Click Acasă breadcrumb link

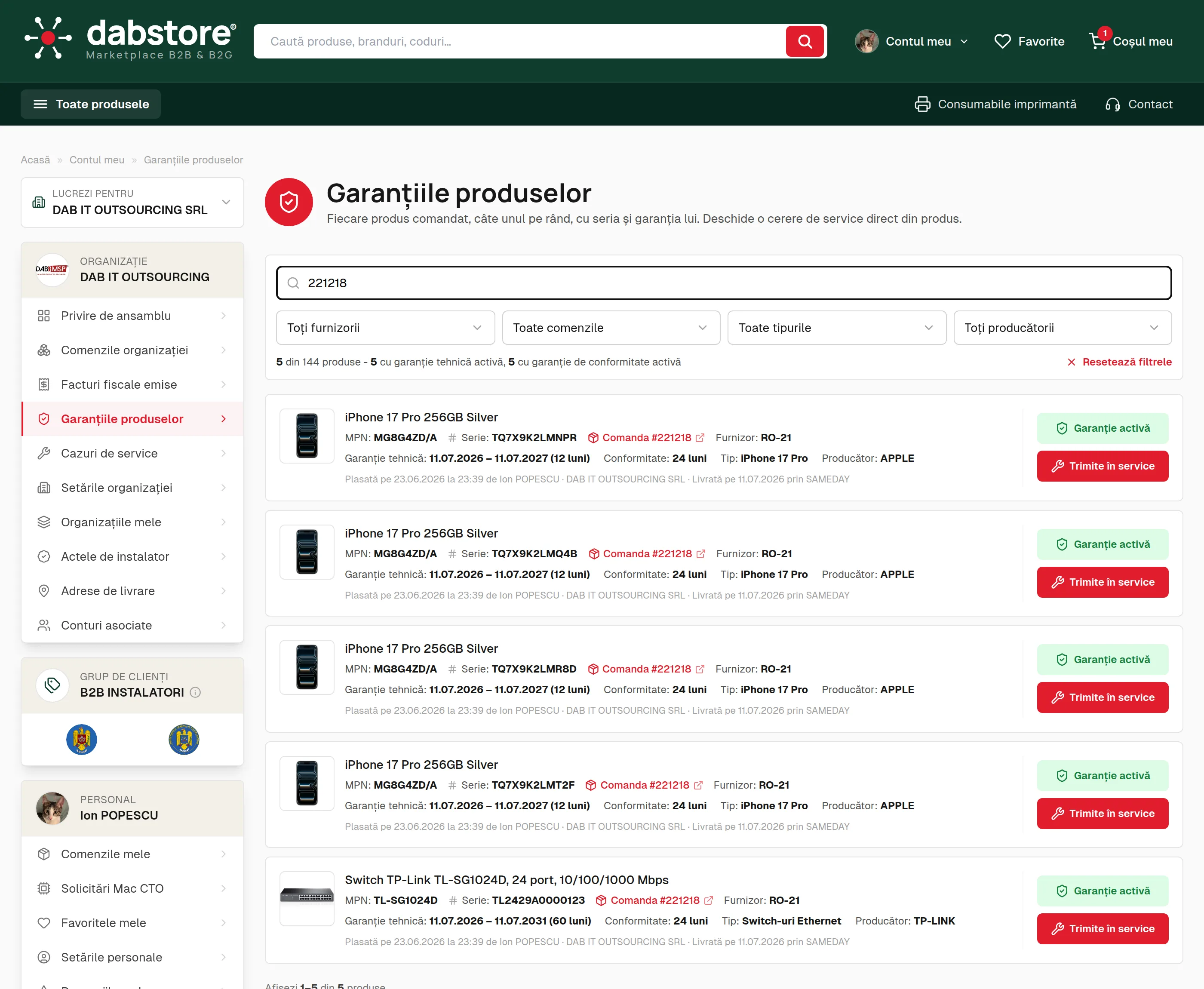pos(35,160)
